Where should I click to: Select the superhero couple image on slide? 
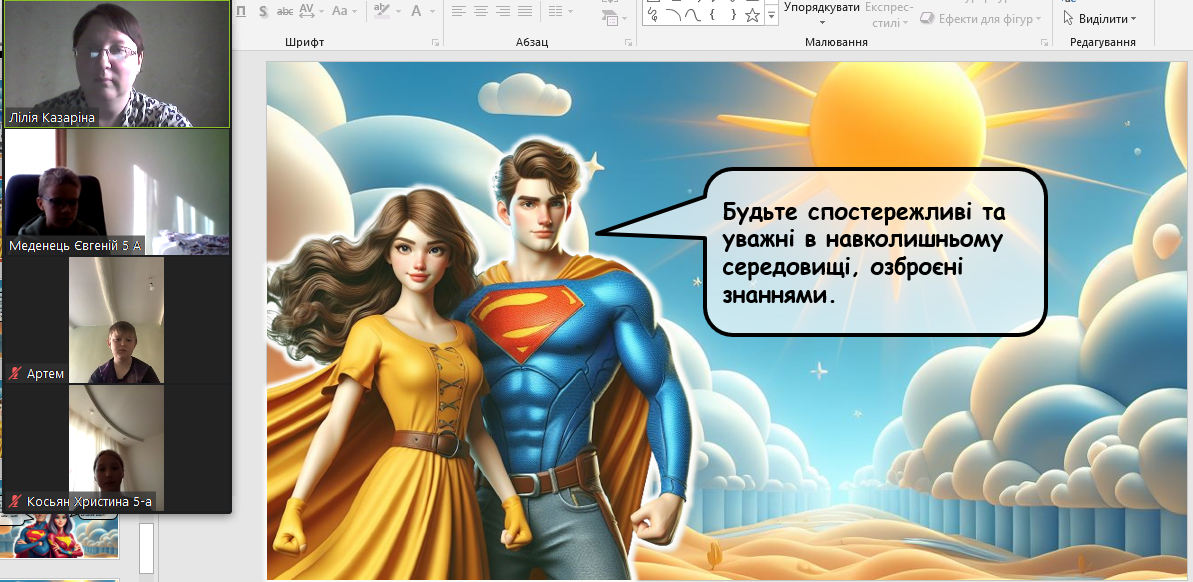coord(481,358)
